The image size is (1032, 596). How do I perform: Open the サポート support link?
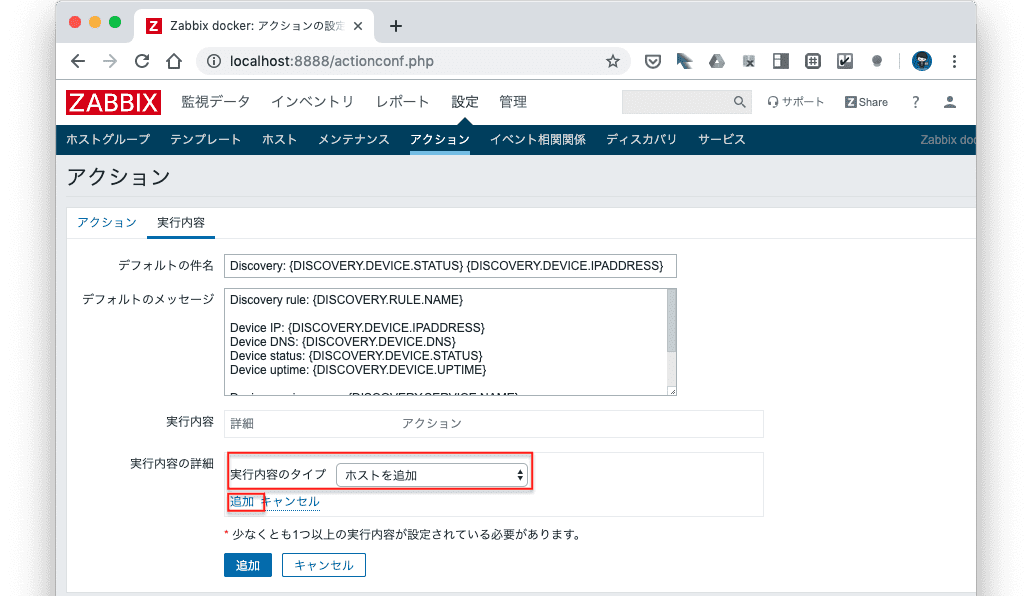(796, 102)
